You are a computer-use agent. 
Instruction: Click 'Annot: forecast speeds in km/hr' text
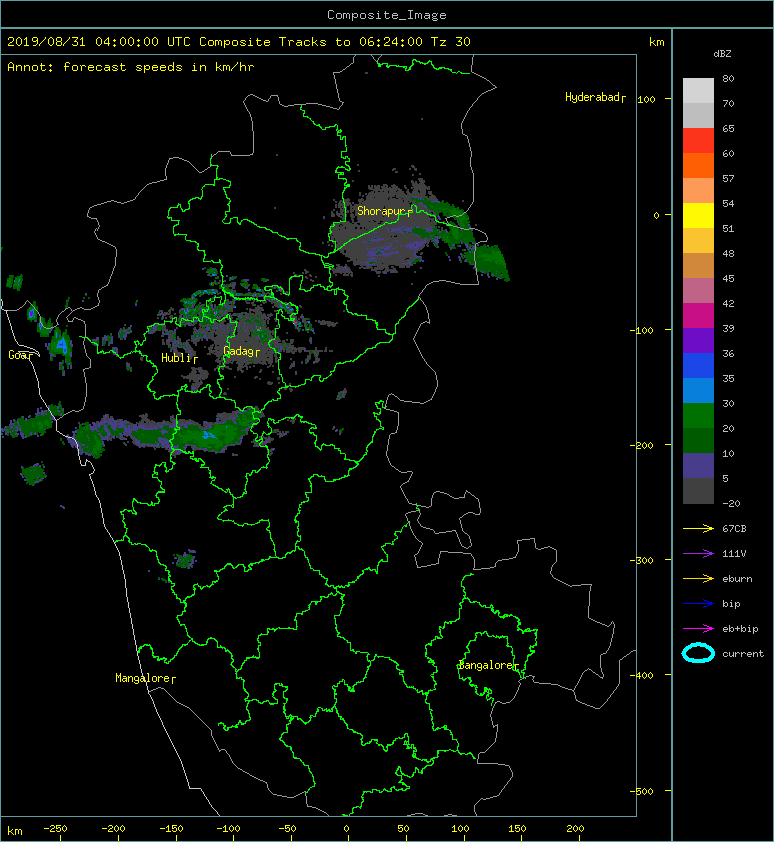(x=131, y=67)
